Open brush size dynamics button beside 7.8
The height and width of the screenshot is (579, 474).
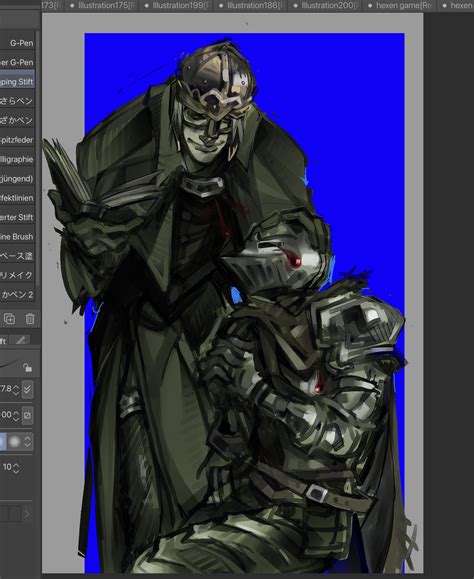click(x=27, y=389)
